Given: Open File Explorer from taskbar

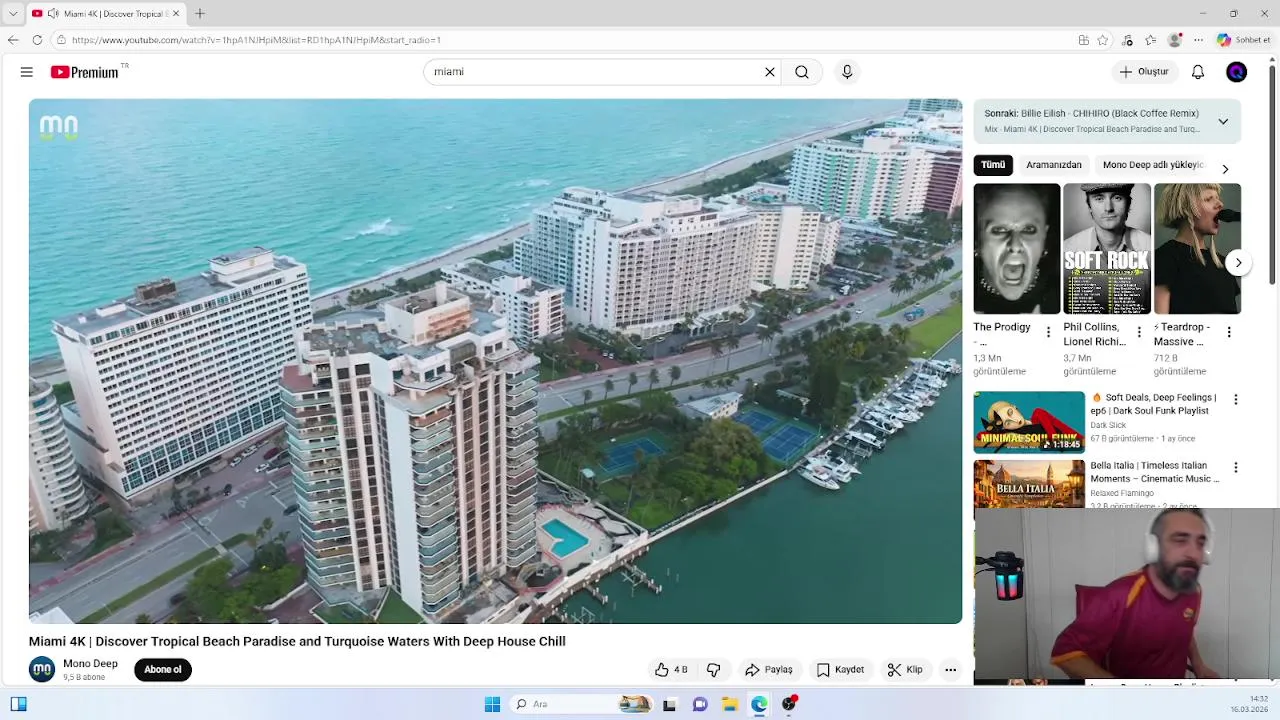Looking at the screenshot, I should click(x=730, y=704).
